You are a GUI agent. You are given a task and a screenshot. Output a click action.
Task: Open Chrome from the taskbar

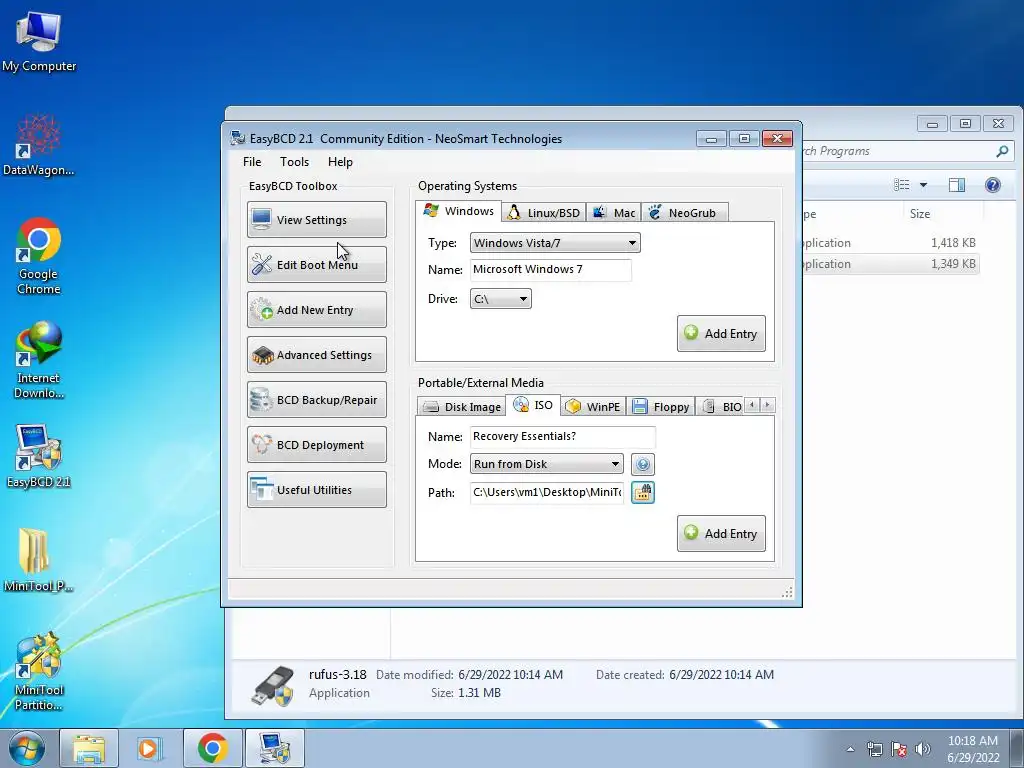click(212, 748)
